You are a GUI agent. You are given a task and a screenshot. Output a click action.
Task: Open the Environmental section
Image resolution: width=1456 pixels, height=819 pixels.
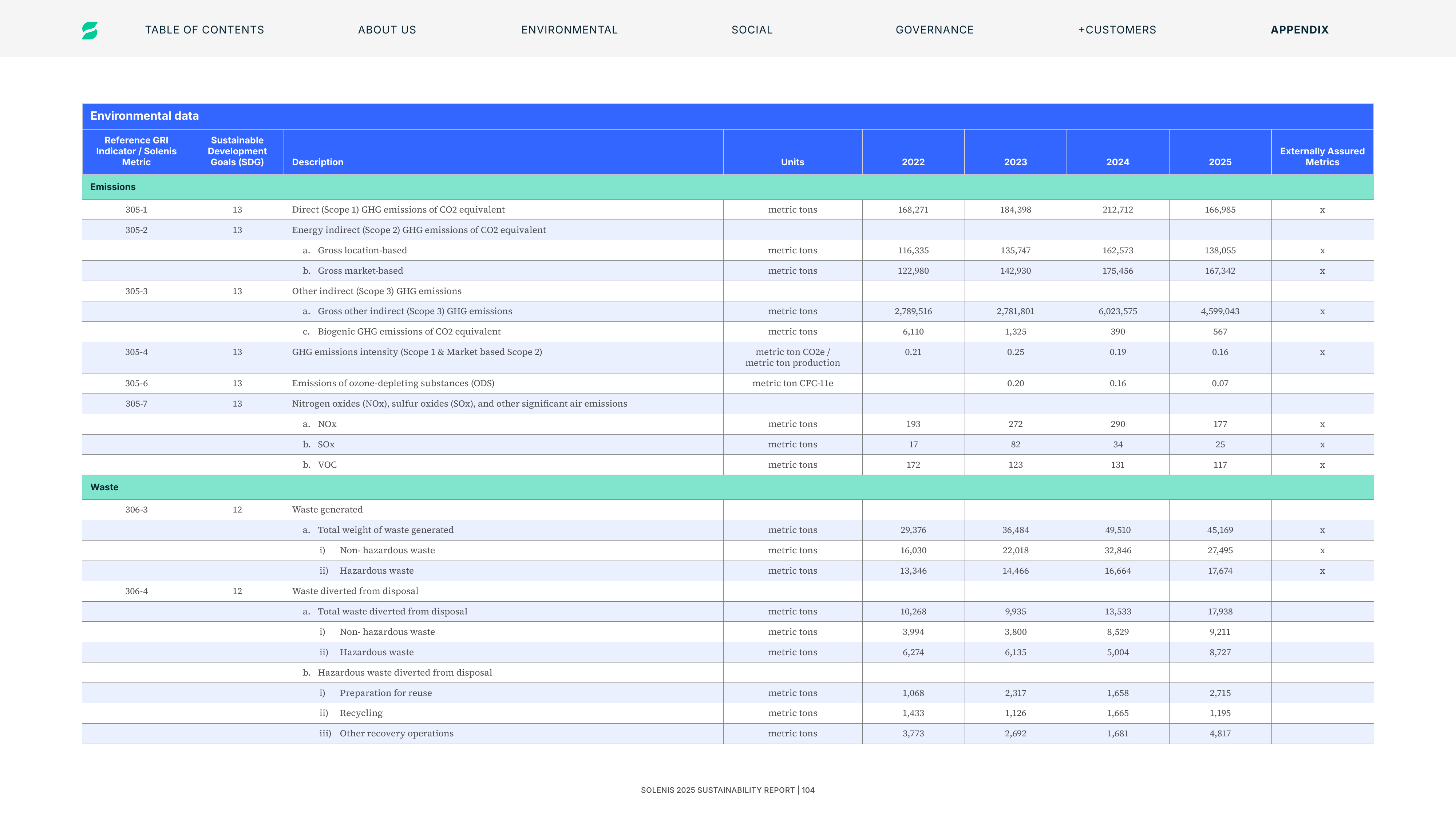tap(569, 30)
